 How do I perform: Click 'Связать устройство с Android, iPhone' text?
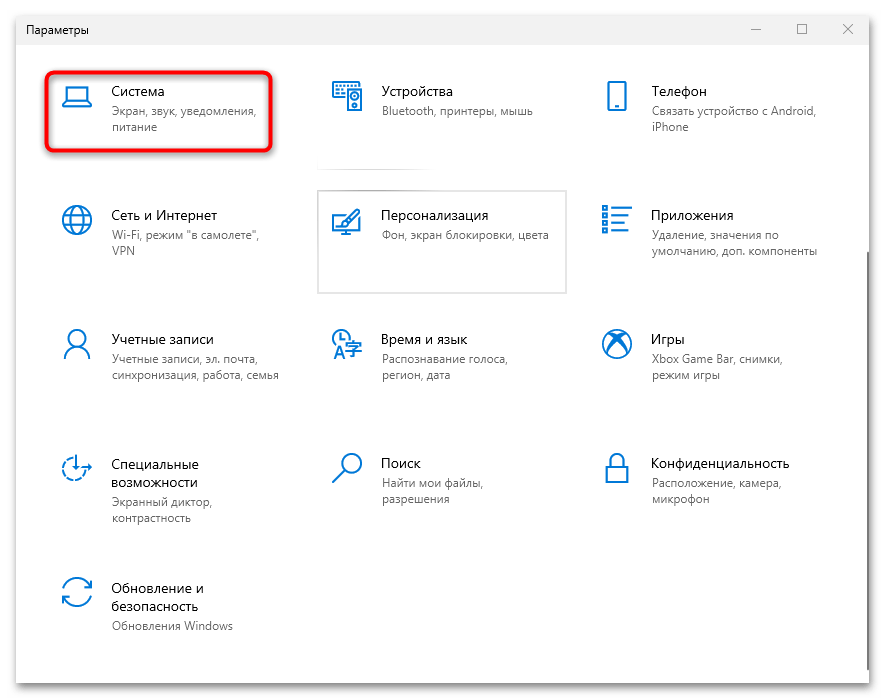point(734,119)
